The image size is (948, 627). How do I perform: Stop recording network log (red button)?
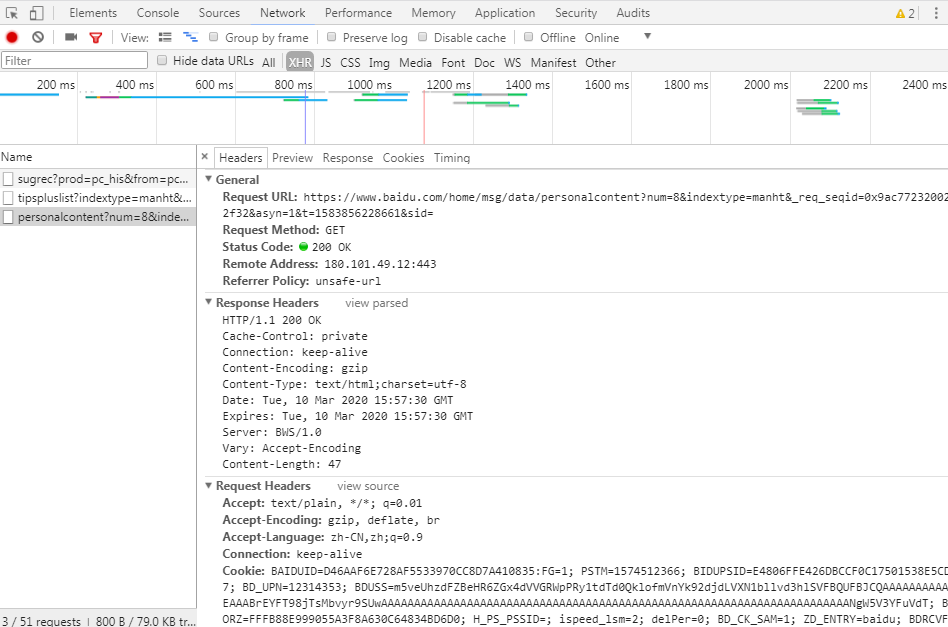[12, 37]
